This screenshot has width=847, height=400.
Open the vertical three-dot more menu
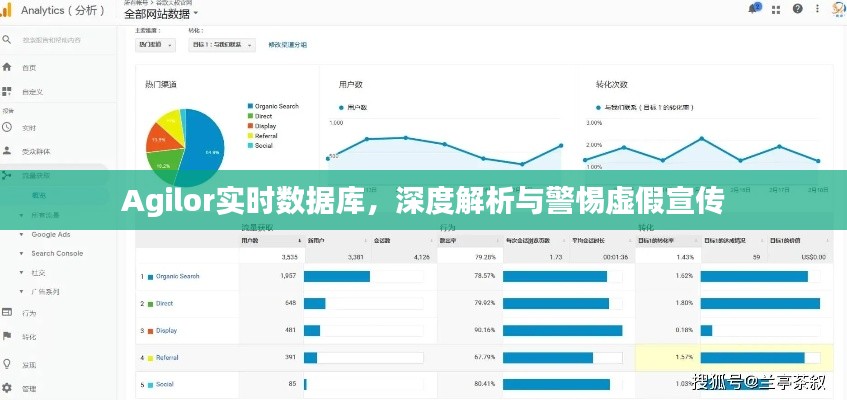817,9
